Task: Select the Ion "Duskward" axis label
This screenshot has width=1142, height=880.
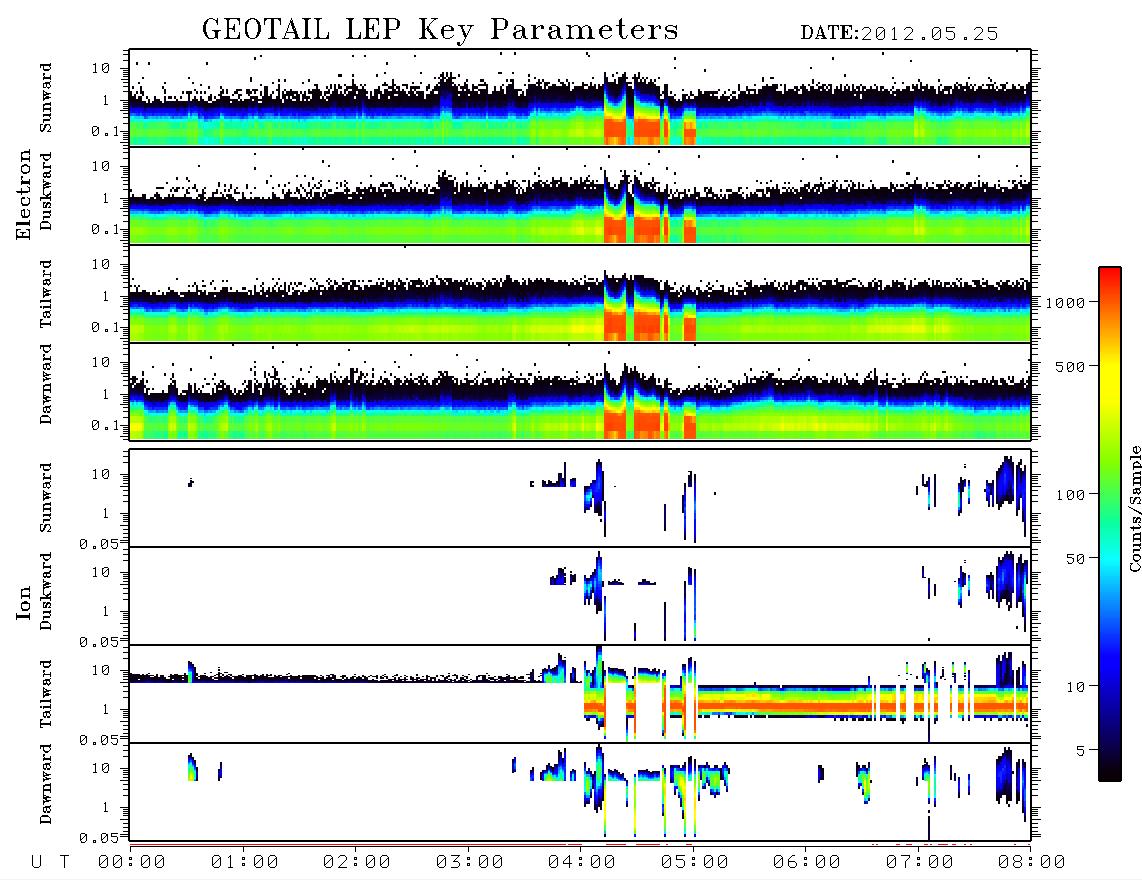Action: coord(45,591)
